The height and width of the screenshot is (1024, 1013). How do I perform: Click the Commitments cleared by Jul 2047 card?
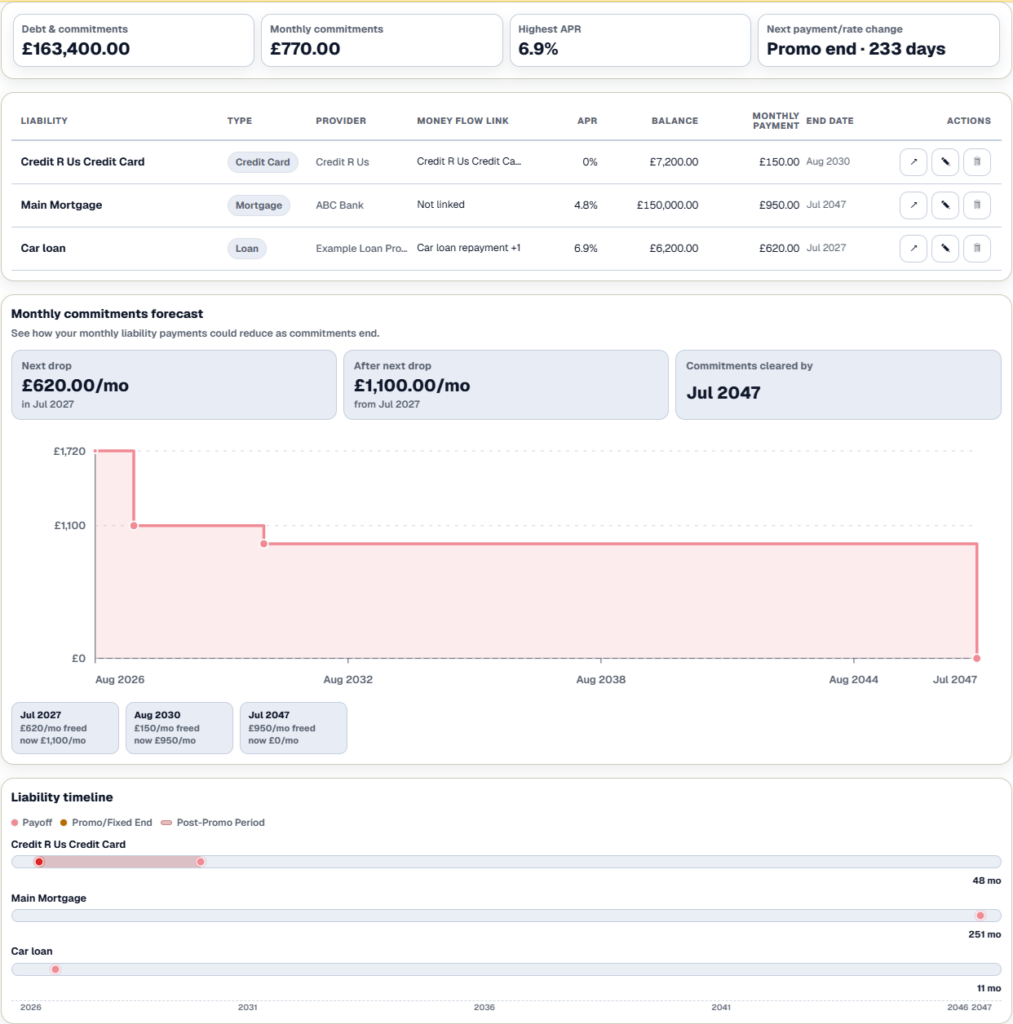838,385
